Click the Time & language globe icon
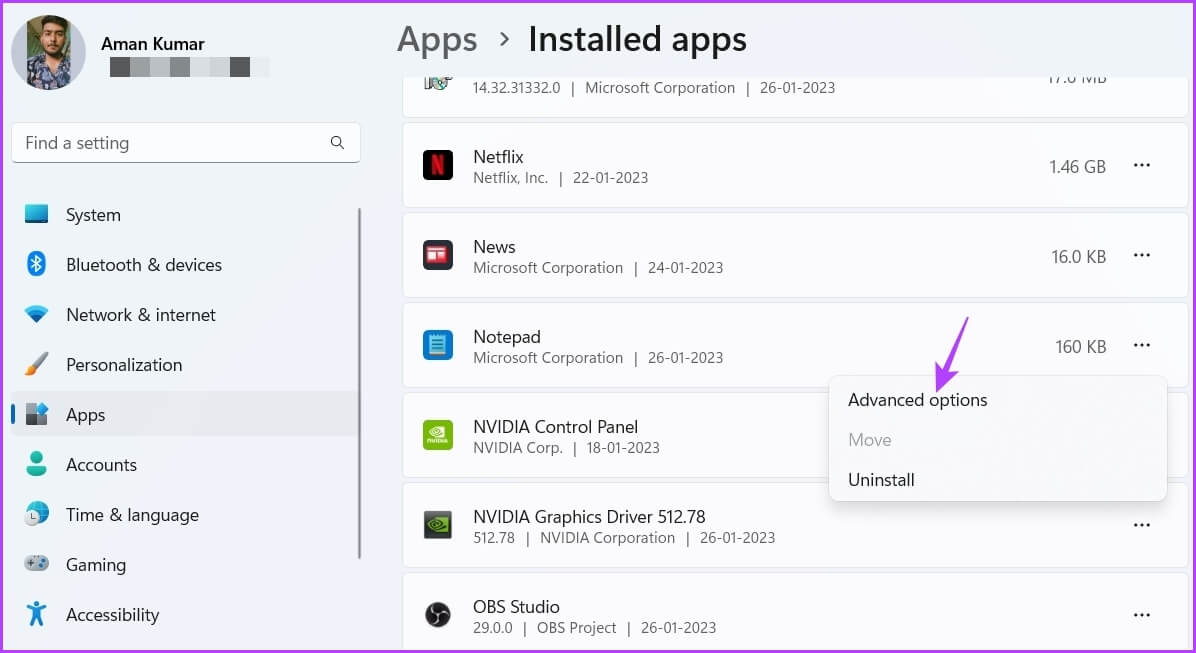This screenshot has height=653, width=1196. [x=37, y=514]
